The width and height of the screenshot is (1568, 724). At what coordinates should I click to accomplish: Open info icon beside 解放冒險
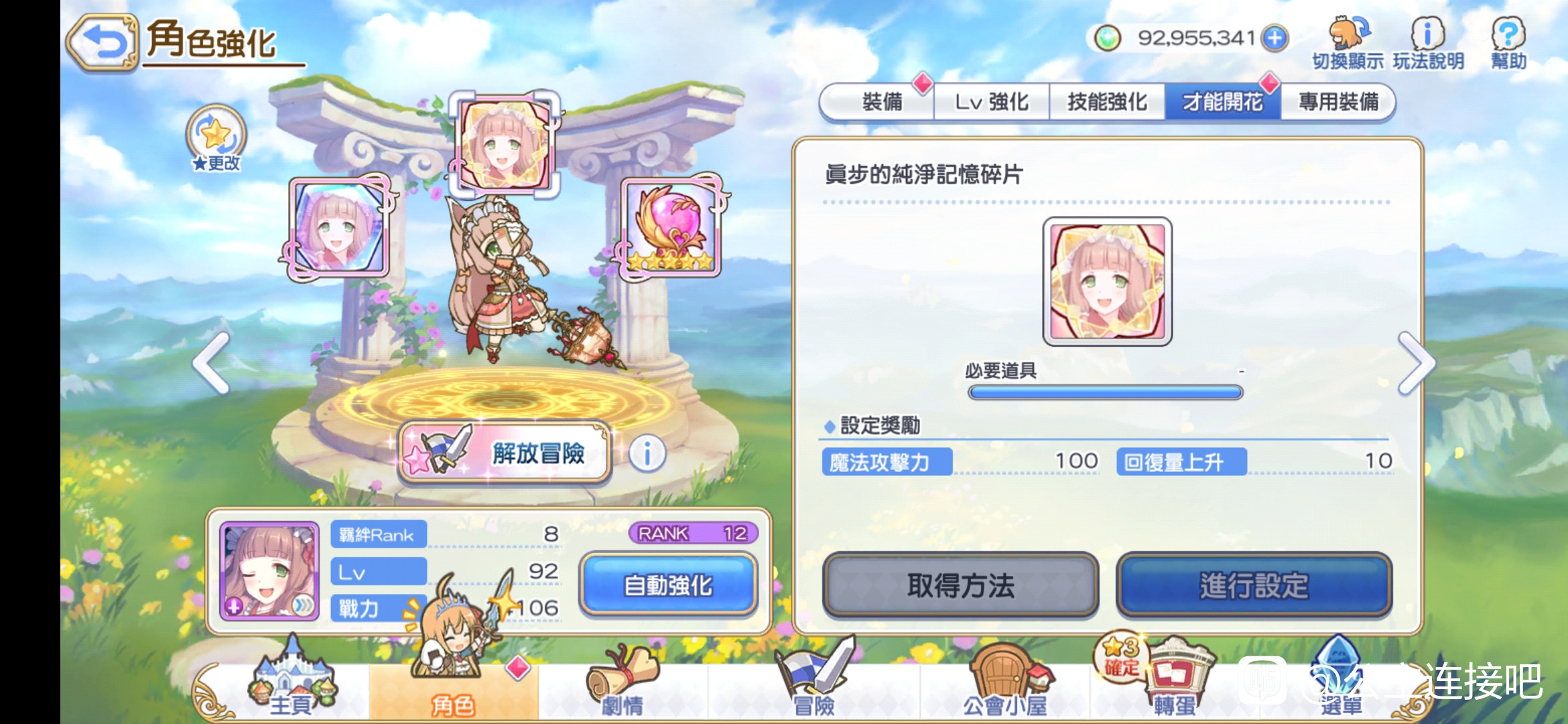(647, 454)
